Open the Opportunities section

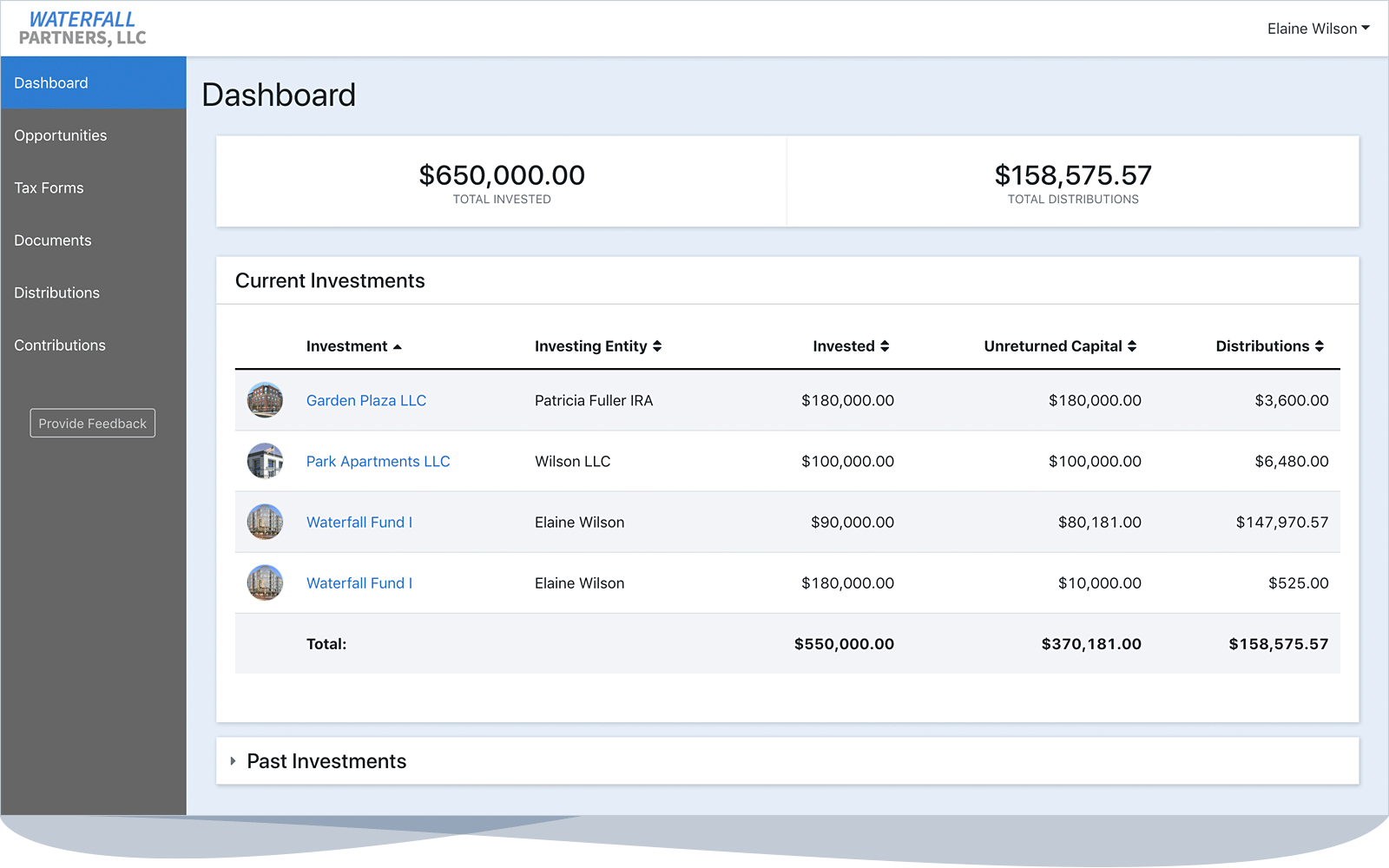61,135
